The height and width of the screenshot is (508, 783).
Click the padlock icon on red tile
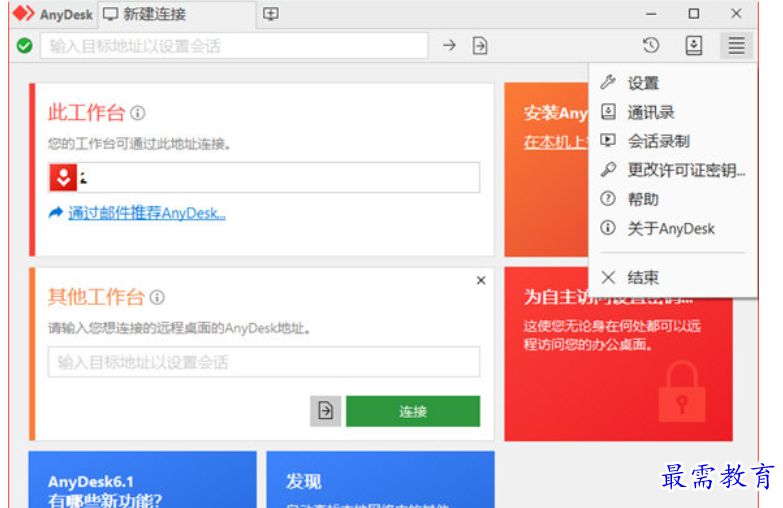click(682, 392)
